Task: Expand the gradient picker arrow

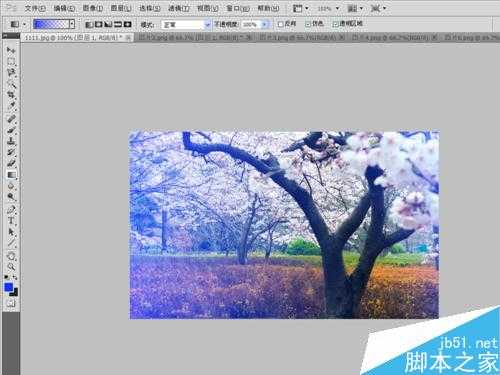Action: point(72,24)
